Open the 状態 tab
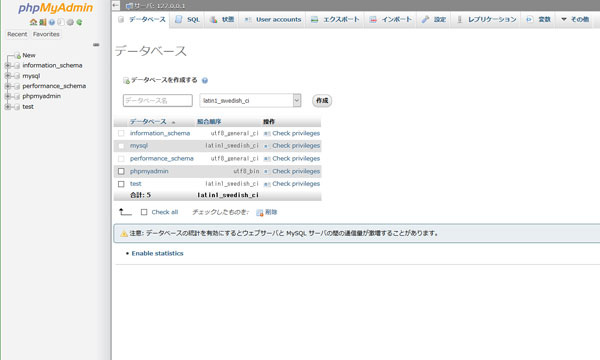The width and height of the screenshot is (600, 360). pyautogui.click(x=222, y=20)
